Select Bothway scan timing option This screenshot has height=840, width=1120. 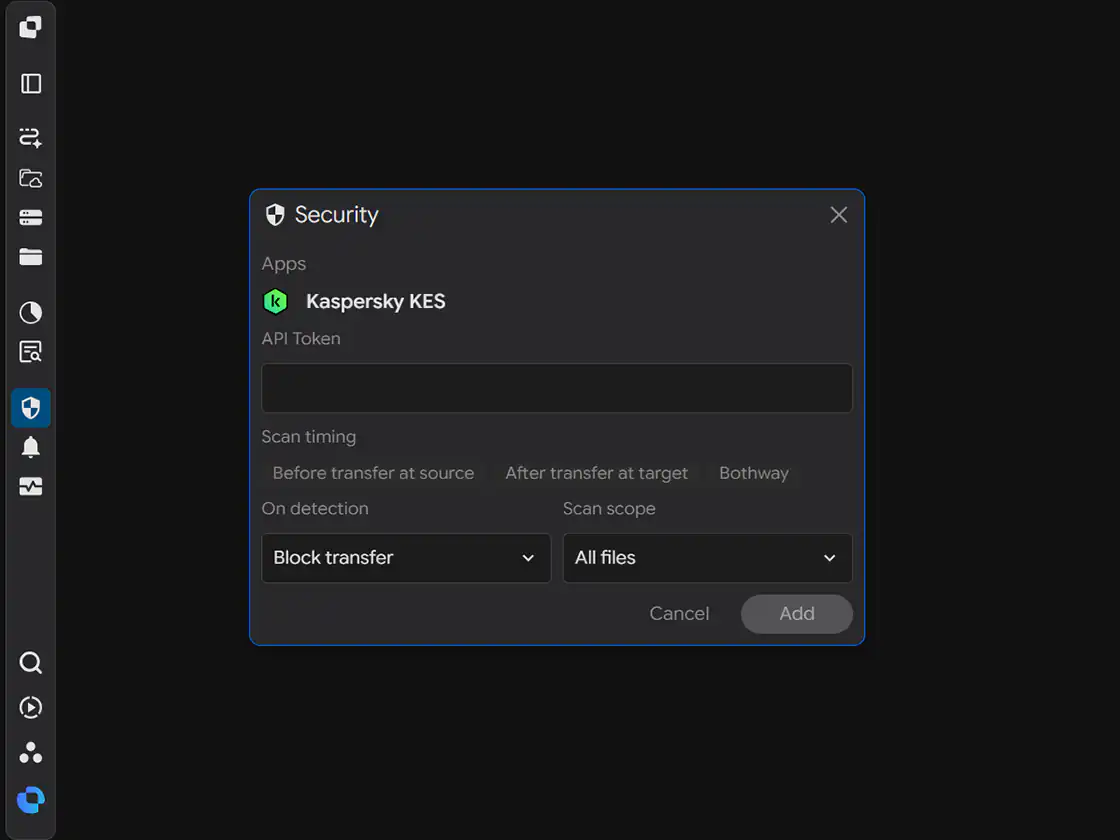click(x=754, y=473)
